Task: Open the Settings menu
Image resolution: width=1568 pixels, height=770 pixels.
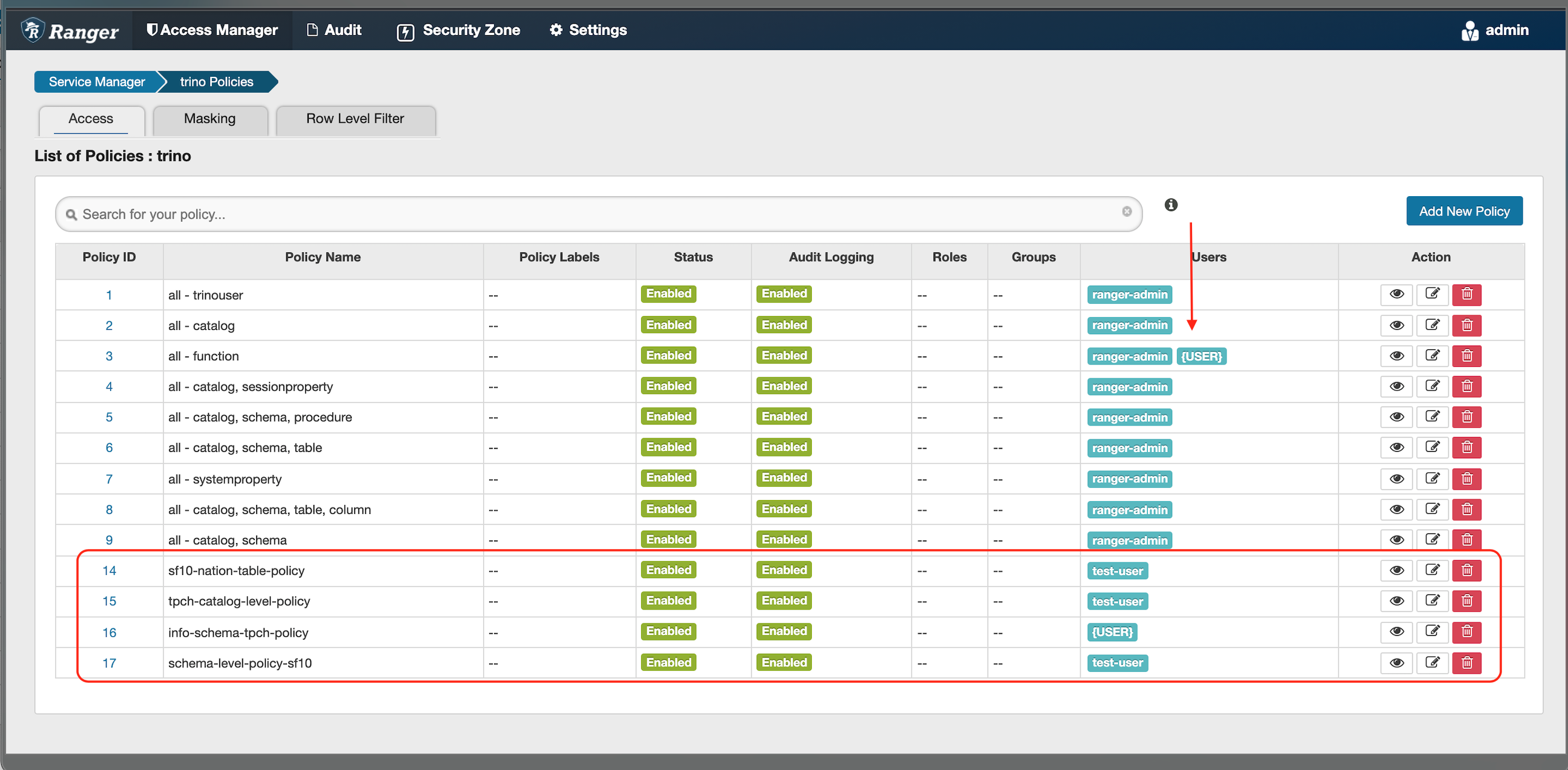Action: [x=588, y=30]
